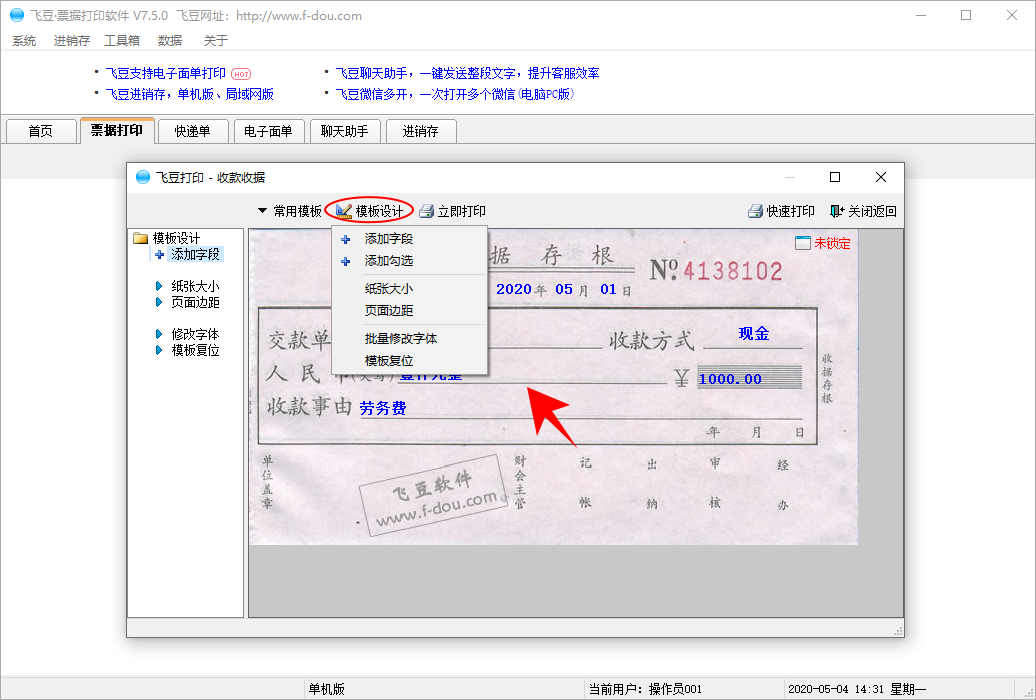Open the 数据 menu
The image size is (1036, 700).
tap(170, 41)
